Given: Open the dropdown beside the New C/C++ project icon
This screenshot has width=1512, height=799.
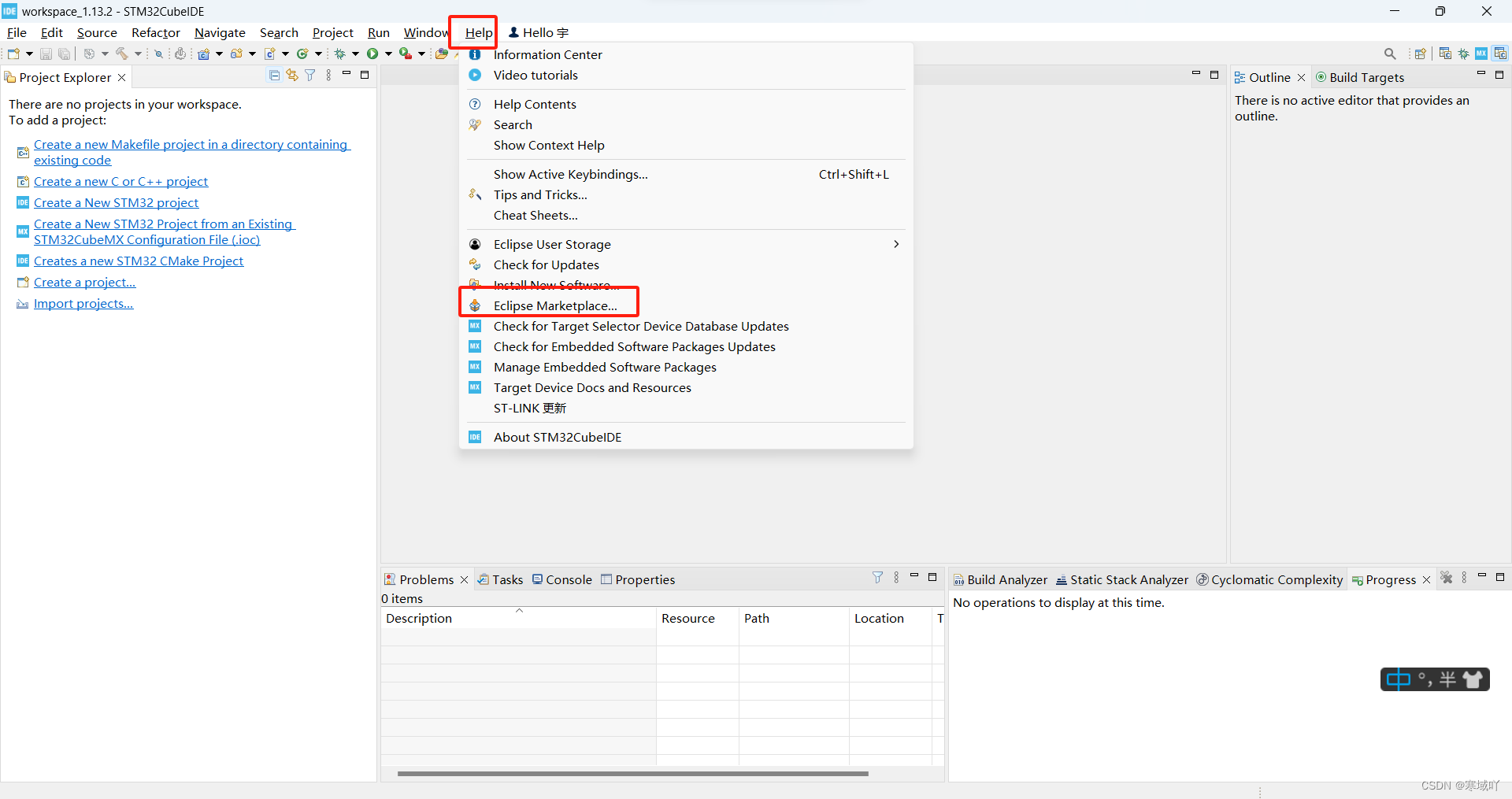Looking at the screenshot, I should (219, 54).
